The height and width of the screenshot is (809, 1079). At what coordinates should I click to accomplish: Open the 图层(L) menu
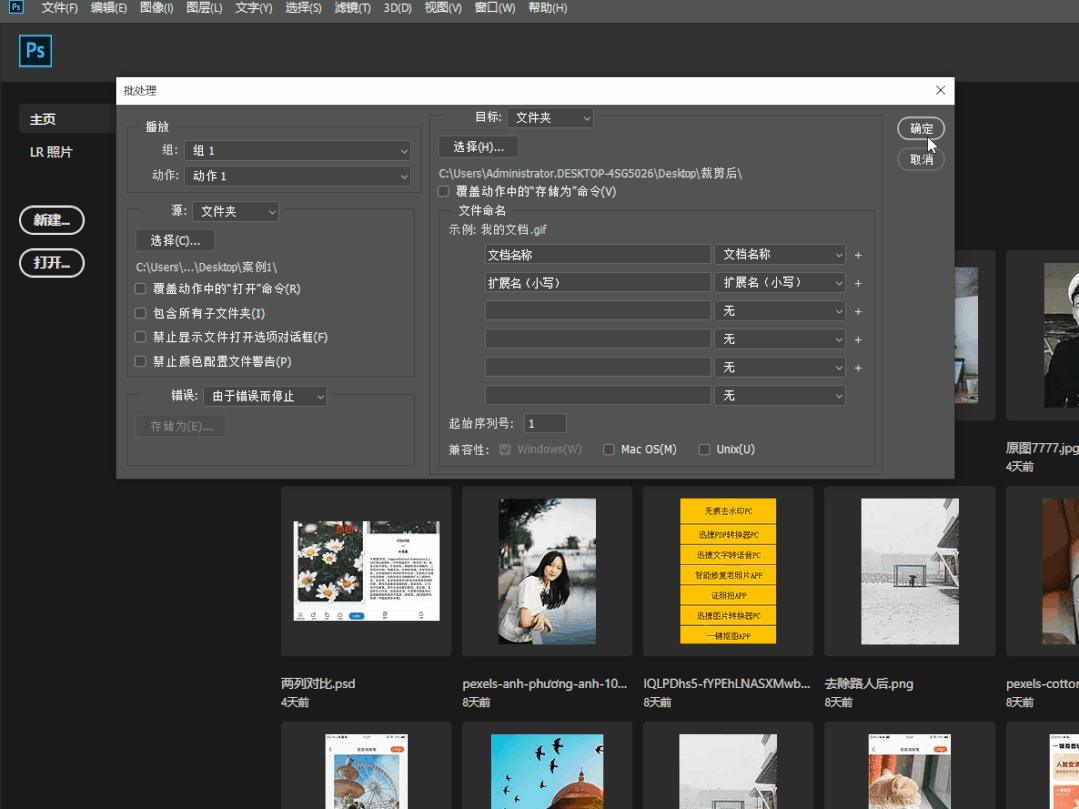point(205,8)
